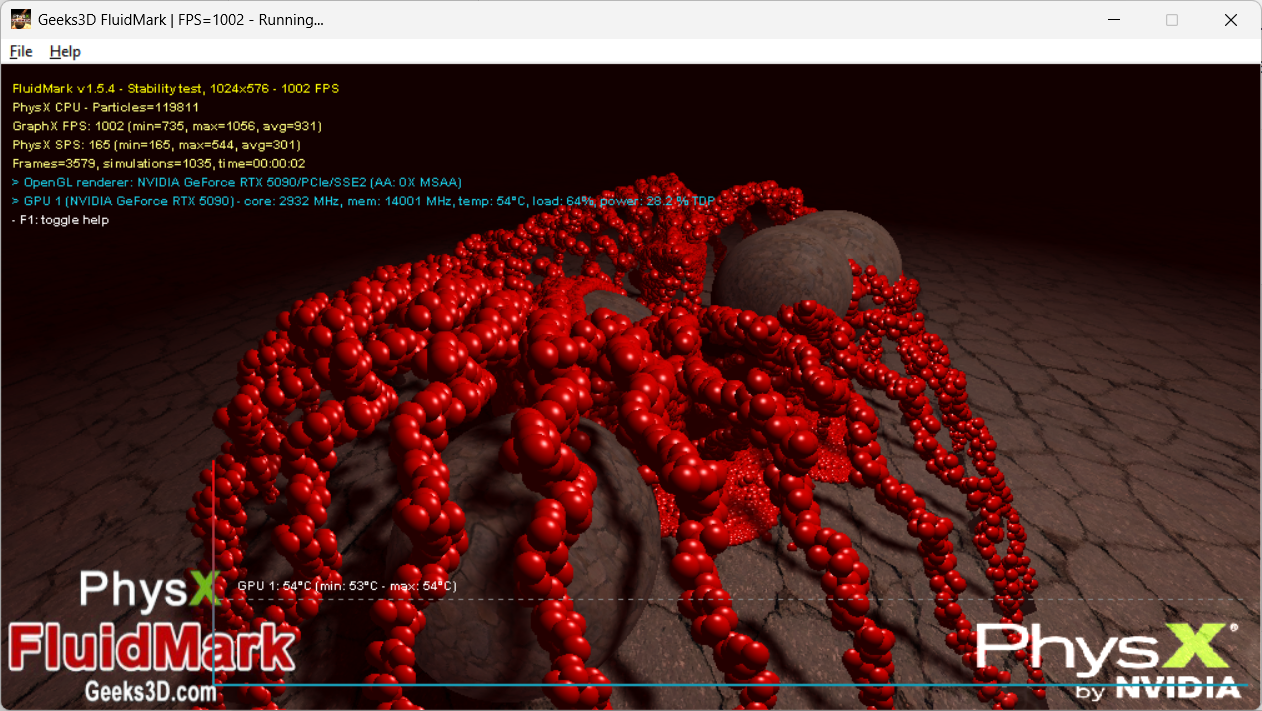This screenshot has height=711, width=1262.
Task: Click the 'F1: toggle help' hint
Action: coord(60,220)
